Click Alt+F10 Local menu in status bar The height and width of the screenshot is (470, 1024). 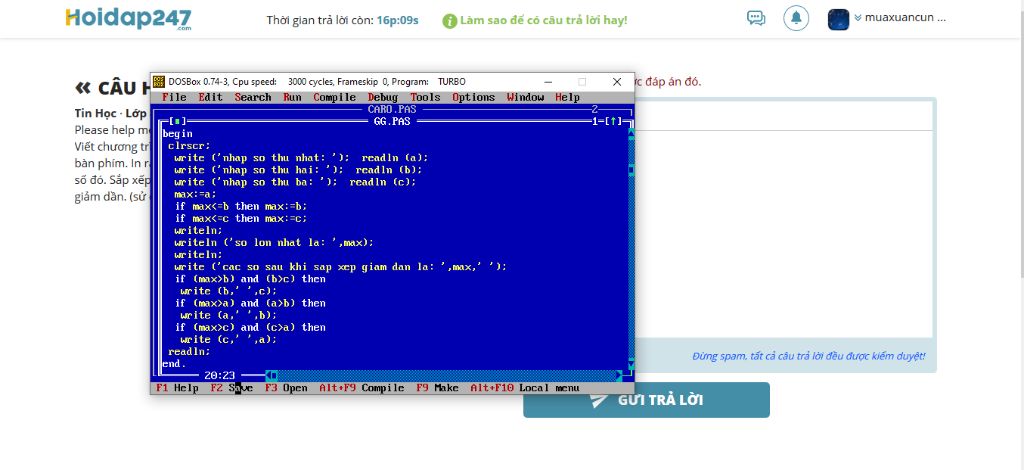[x=525, y=388]
